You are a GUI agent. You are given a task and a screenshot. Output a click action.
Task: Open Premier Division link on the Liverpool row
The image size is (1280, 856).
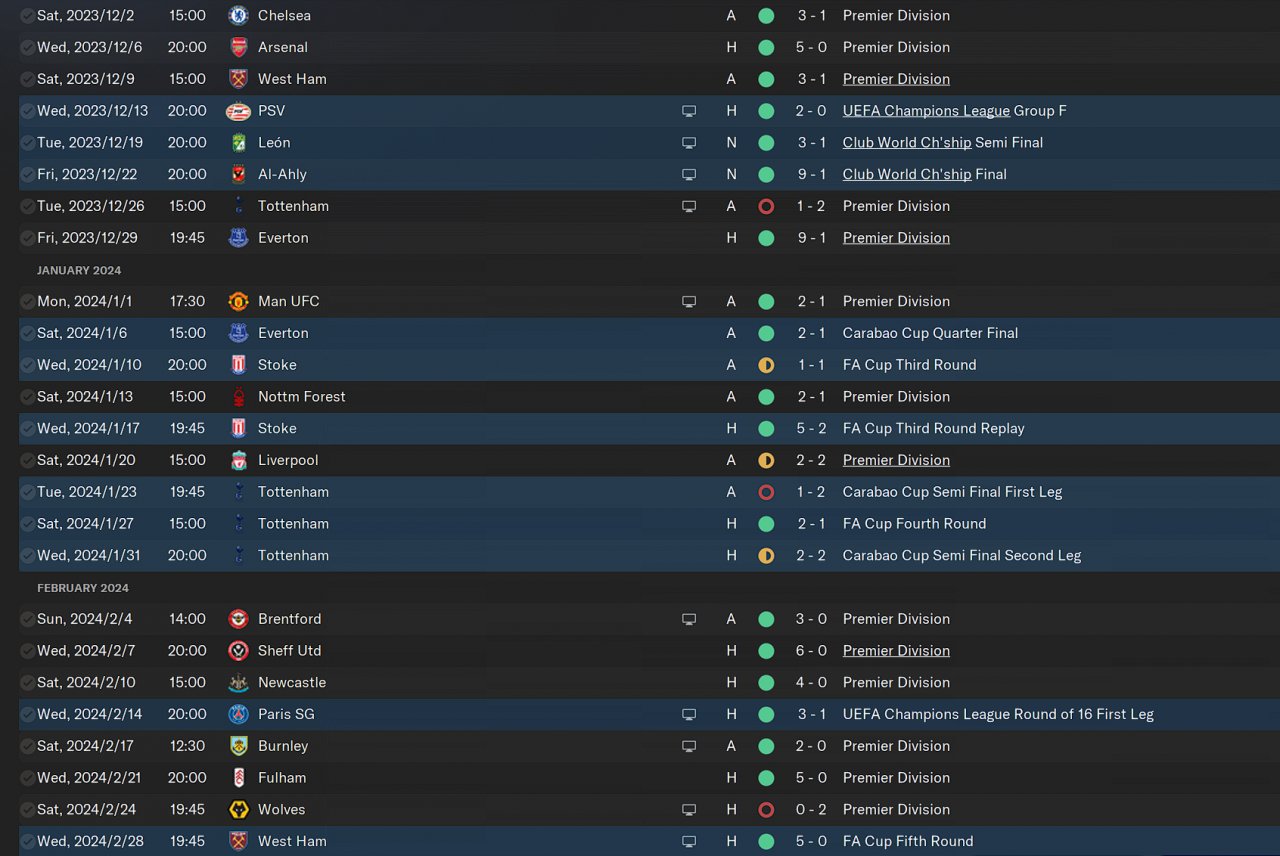tap(896, 460)
